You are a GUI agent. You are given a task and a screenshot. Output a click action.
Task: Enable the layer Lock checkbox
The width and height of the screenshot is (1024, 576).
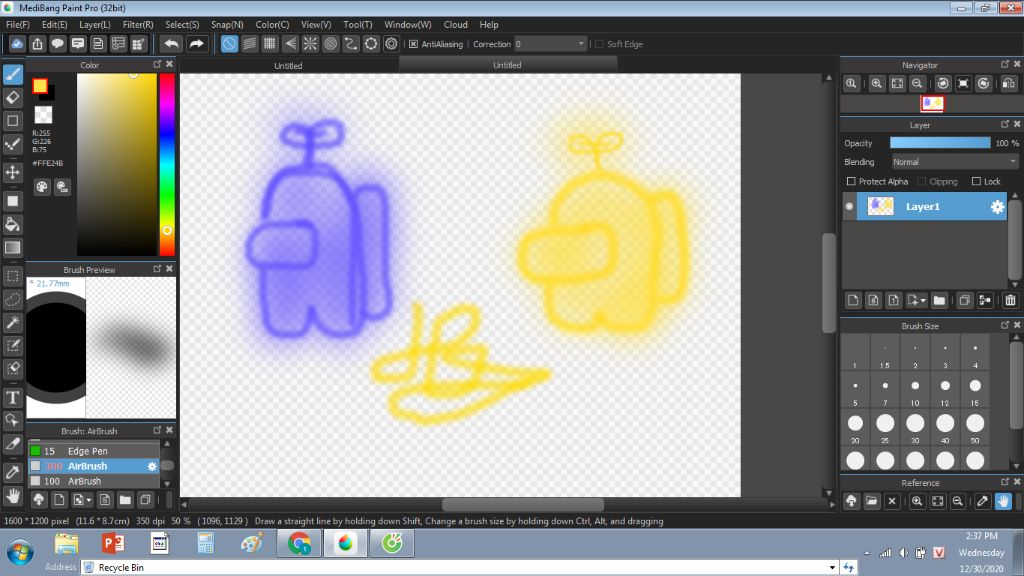tap(976, 182)
